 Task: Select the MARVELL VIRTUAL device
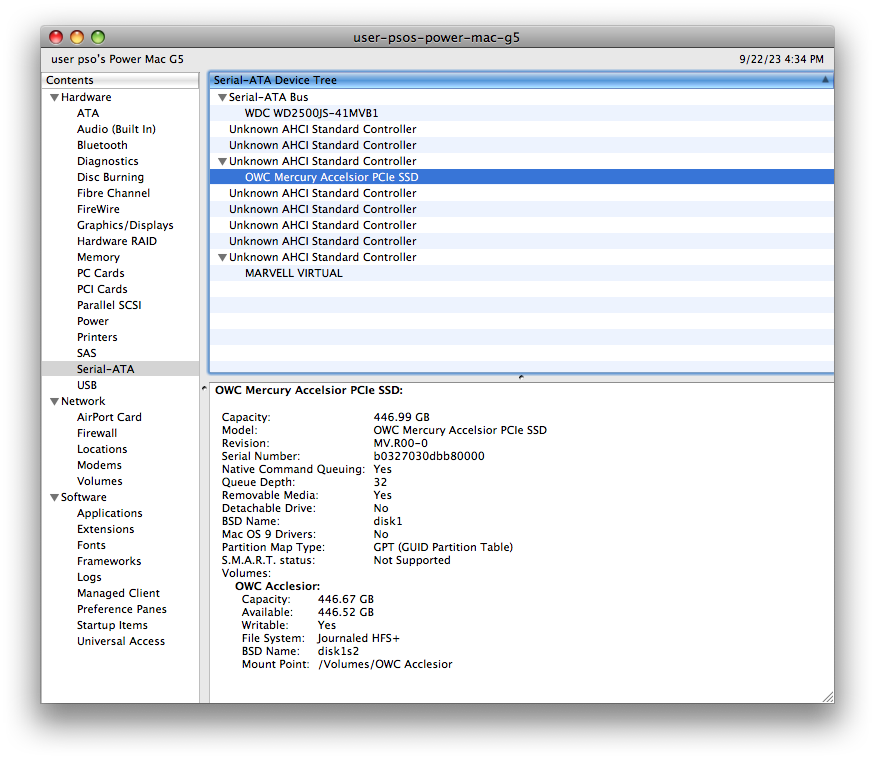coord(294,272)
